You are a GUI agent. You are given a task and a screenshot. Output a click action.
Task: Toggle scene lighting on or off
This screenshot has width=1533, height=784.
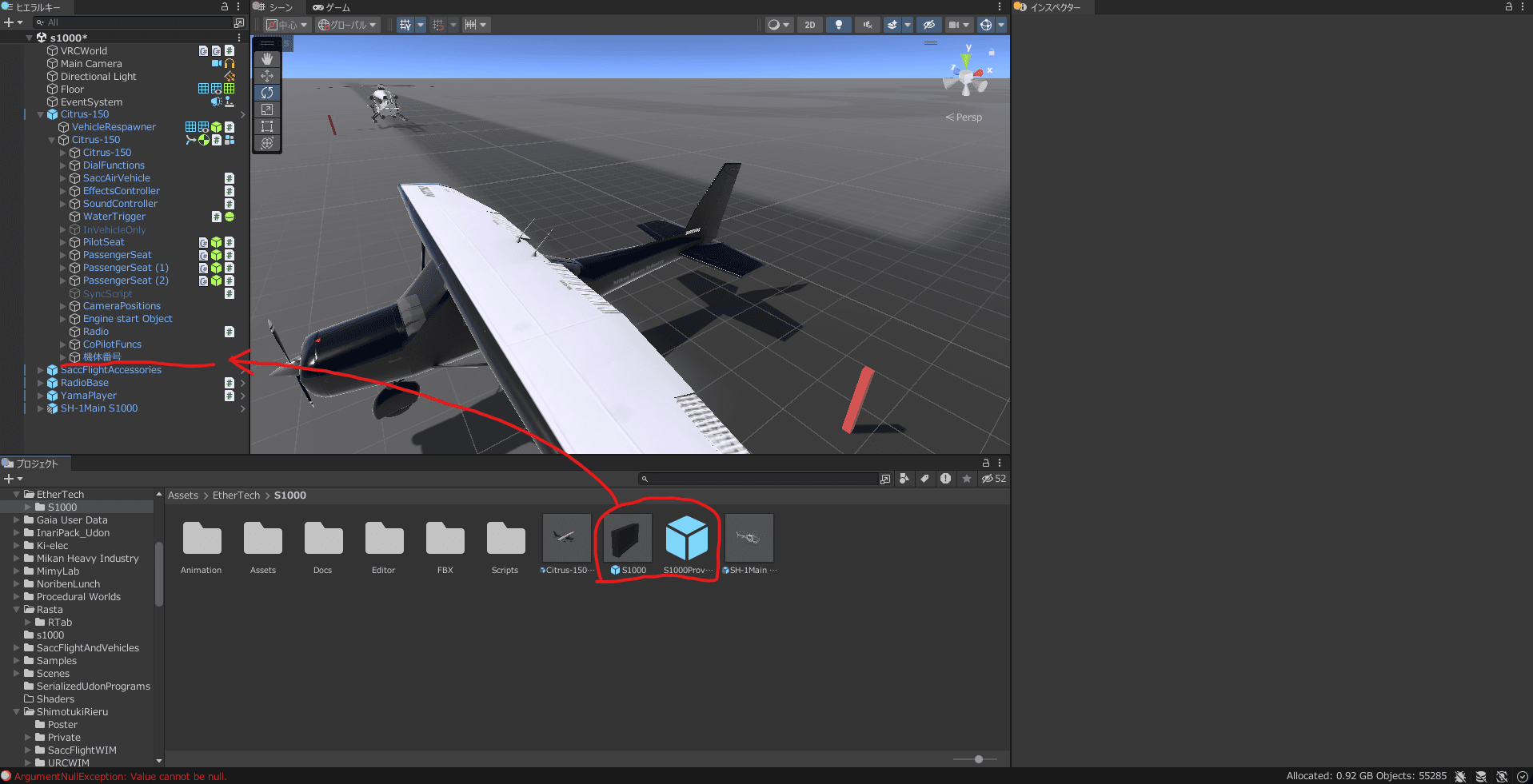[838, 25]
